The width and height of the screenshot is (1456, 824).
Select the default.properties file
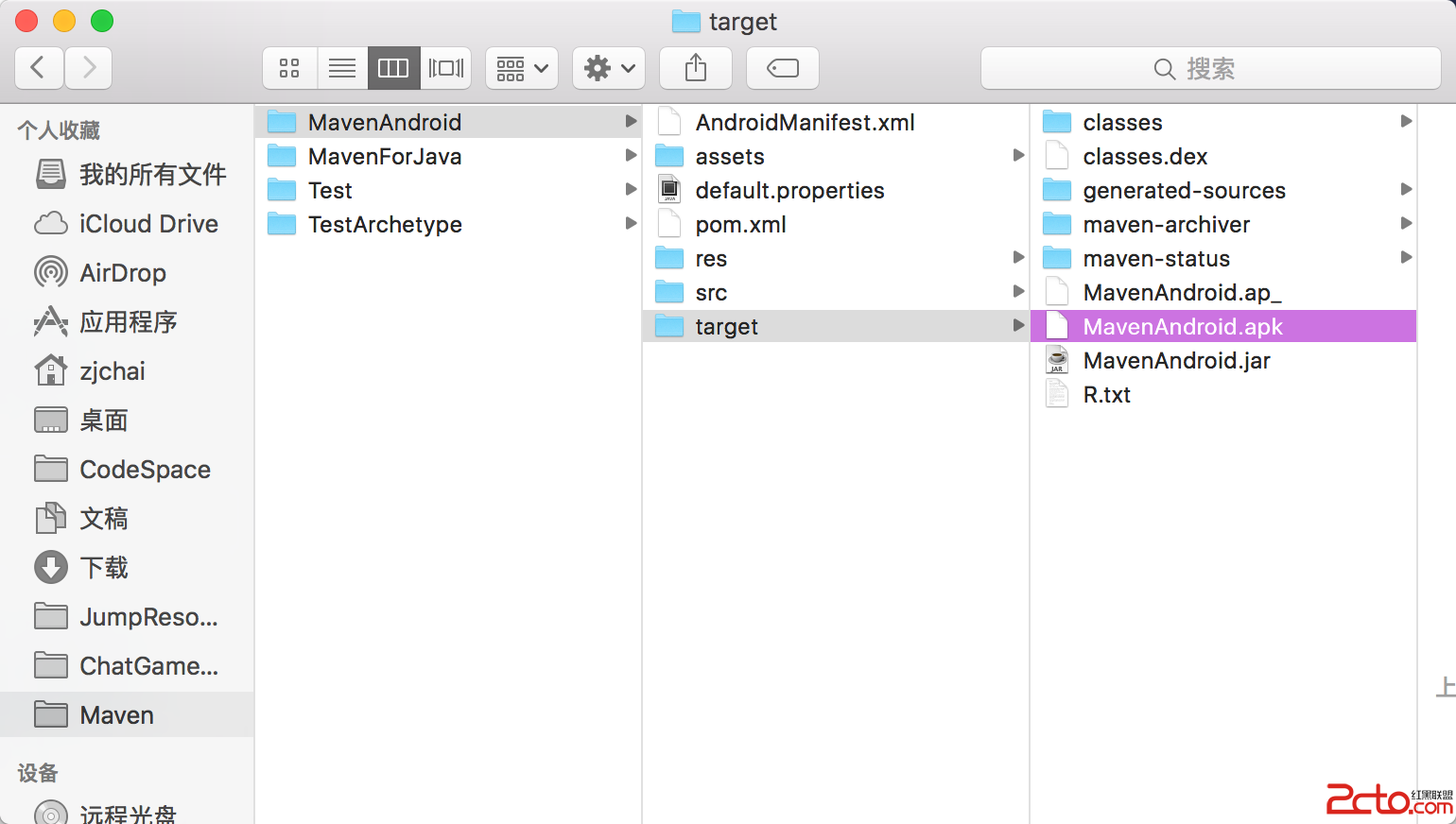[836, 190]
